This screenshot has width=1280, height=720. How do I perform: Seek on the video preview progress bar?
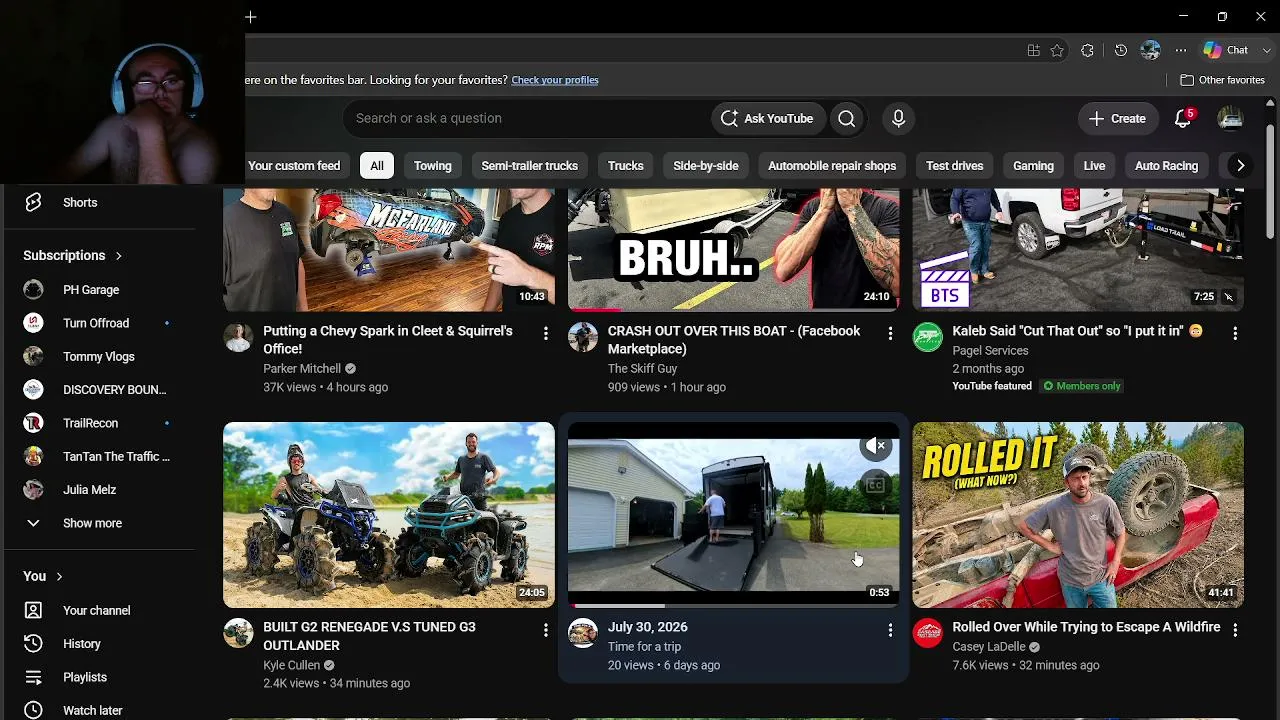734,605
